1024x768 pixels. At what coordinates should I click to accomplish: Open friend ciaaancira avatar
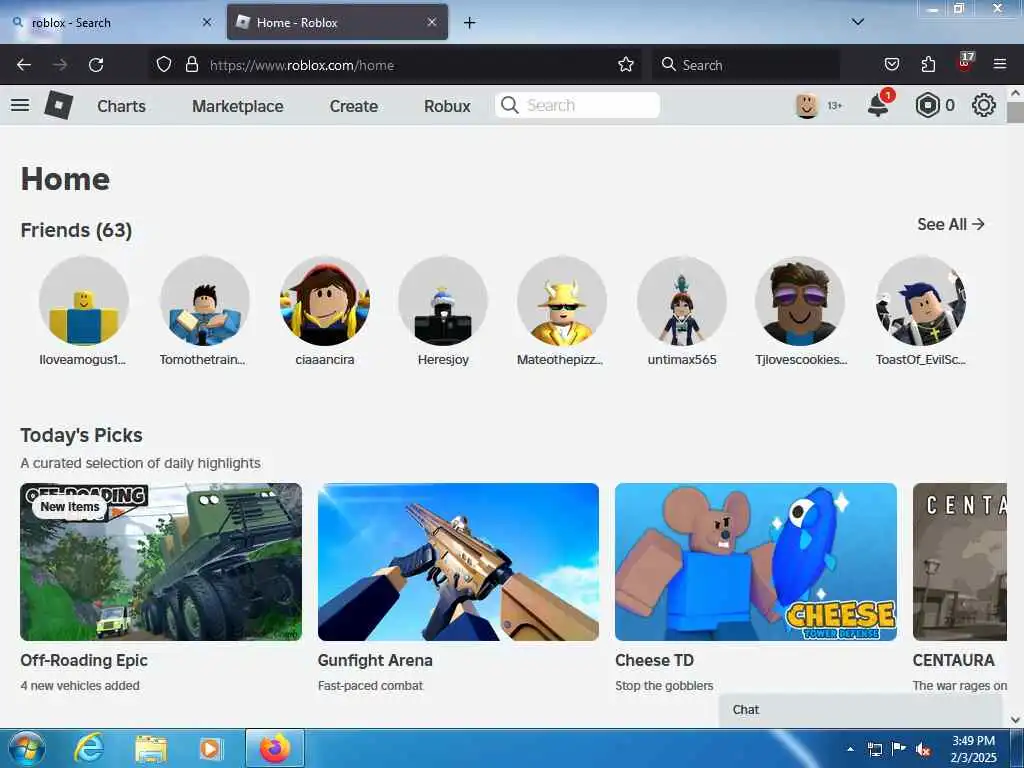coord(325,301)
